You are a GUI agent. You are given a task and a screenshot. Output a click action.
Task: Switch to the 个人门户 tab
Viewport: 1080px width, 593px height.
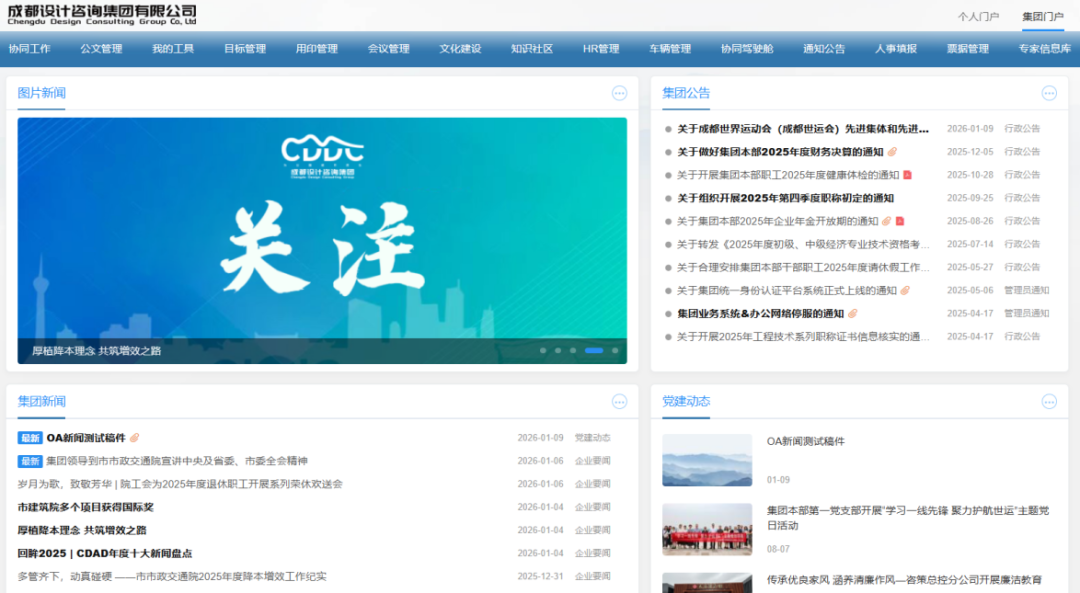pyautogui.click(x=978, y=17)
